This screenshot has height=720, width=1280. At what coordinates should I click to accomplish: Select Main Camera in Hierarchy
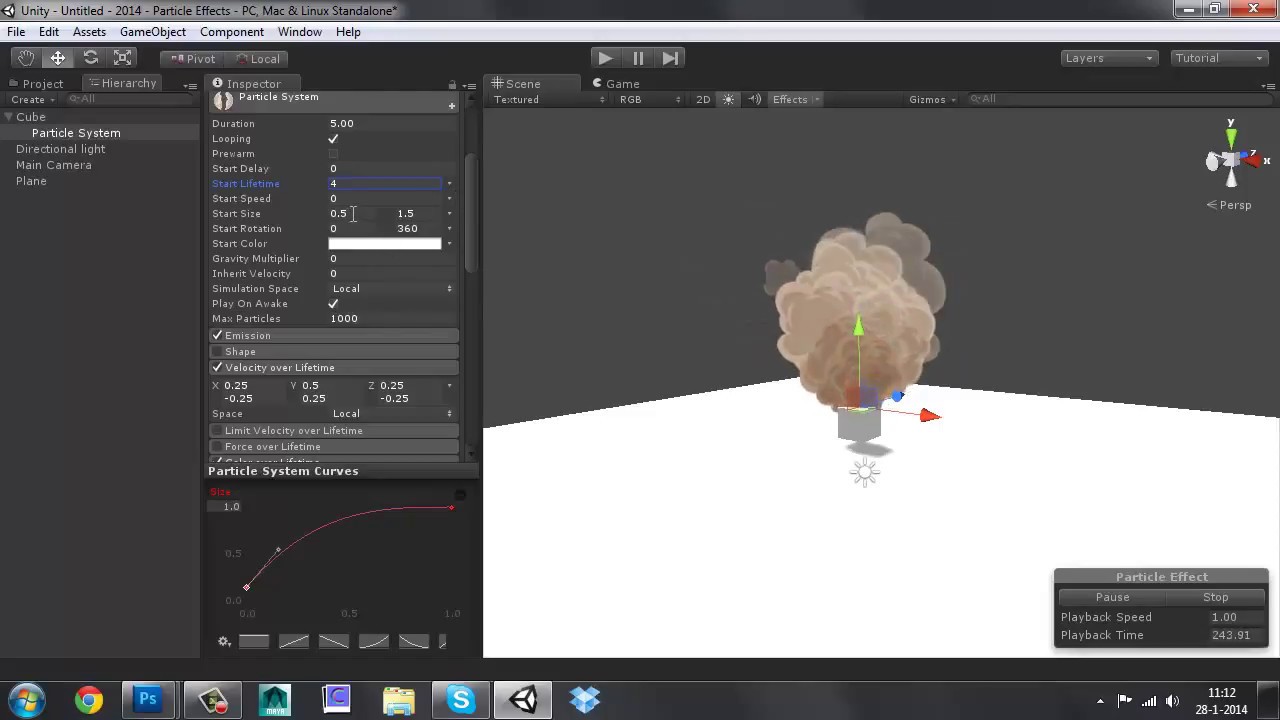coord(54,165)
